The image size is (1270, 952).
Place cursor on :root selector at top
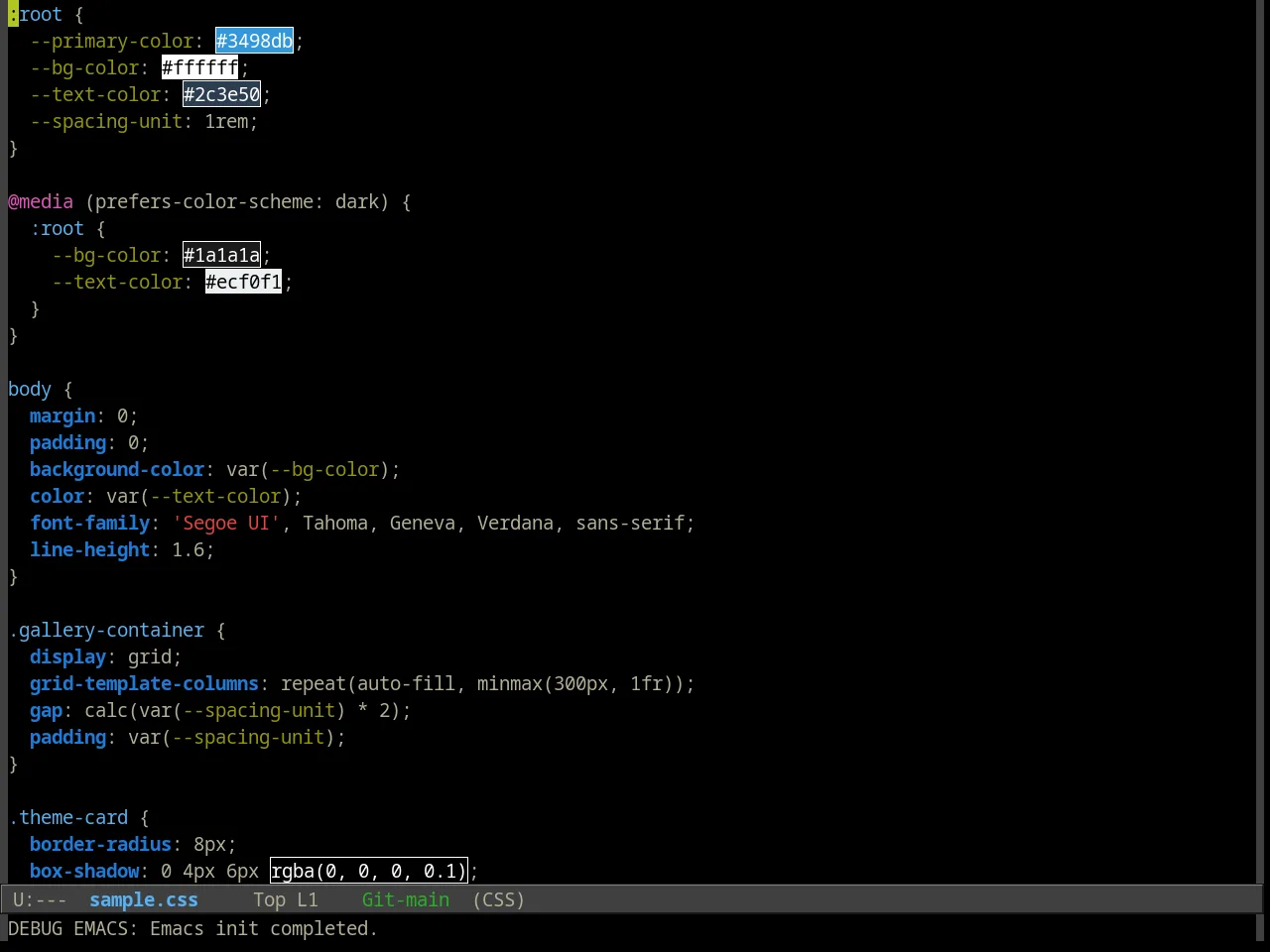click(35, 14)
